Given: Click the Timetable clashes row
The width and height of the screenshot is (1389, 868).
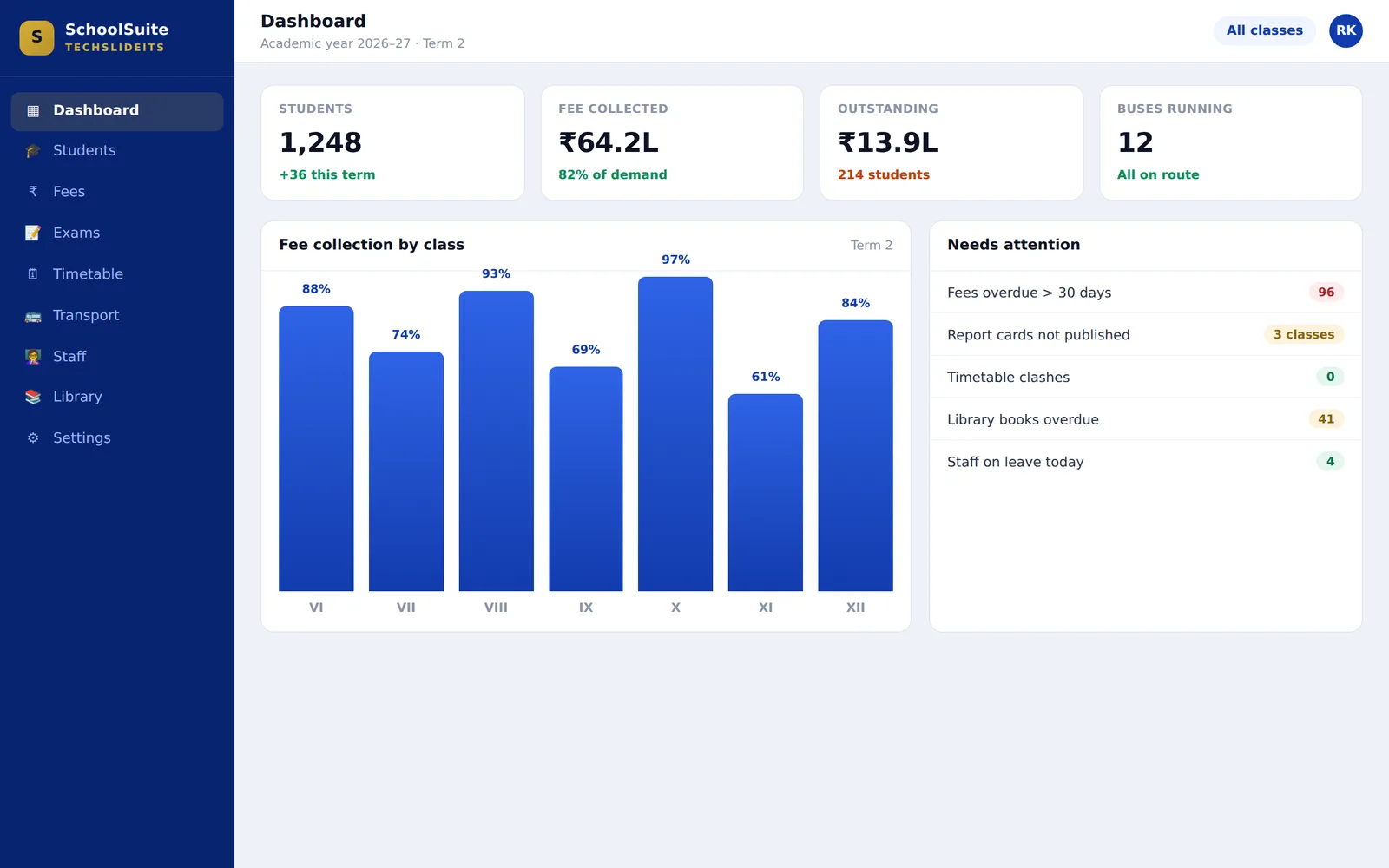Looking at the screenshot, I should click(1145, 377).
